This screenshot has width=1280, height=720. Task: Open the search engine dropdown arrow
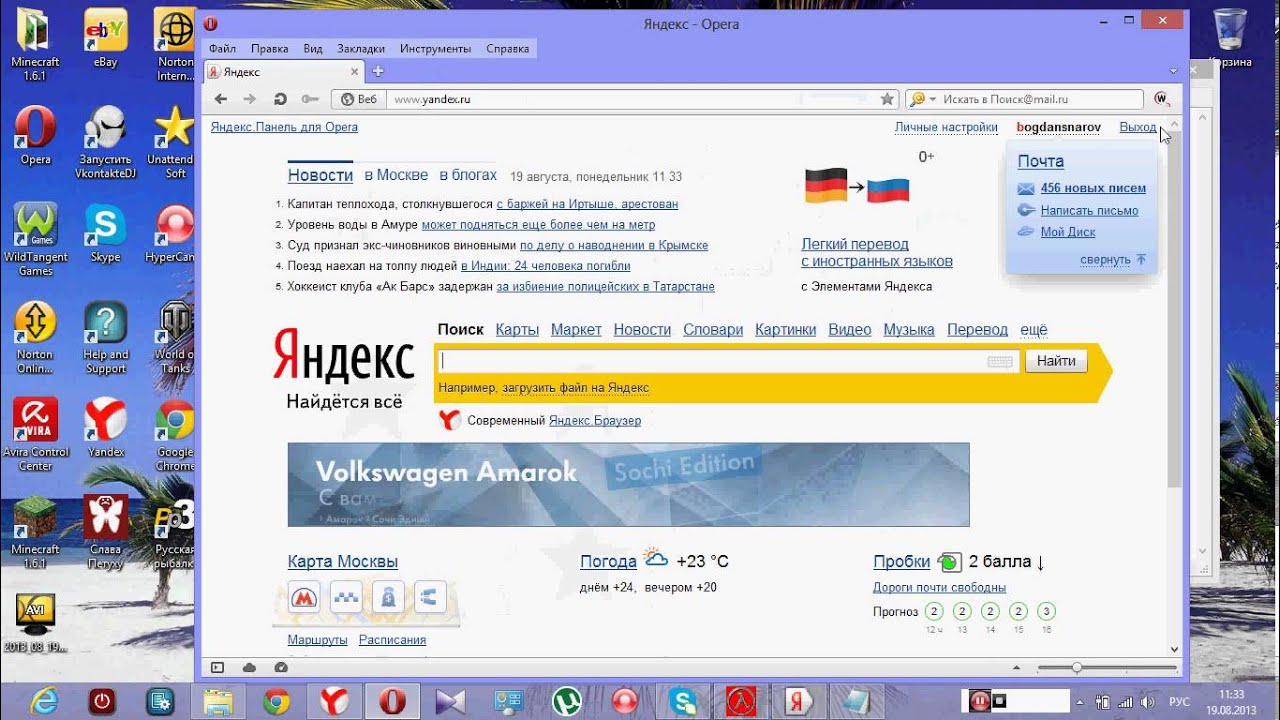933,99
